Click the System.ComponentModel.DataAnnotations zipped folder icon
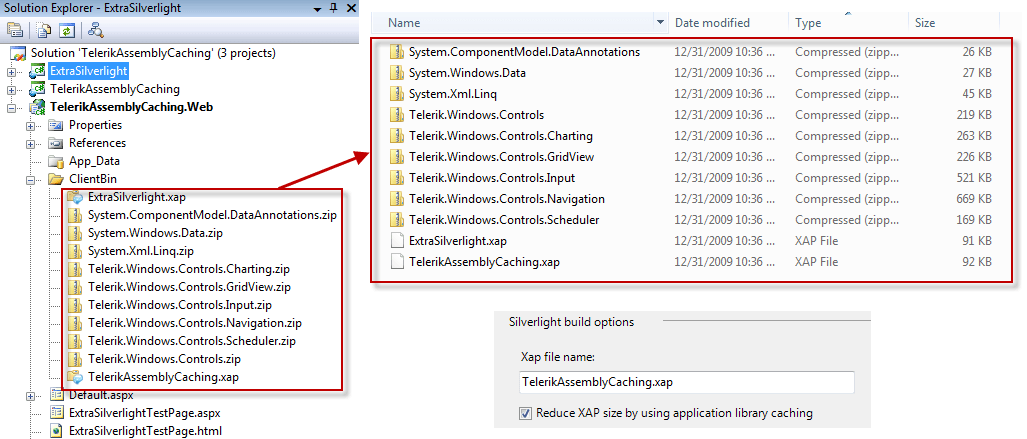Image resolution: width=1027 pixels, height=439 pixels. point(396,52)
